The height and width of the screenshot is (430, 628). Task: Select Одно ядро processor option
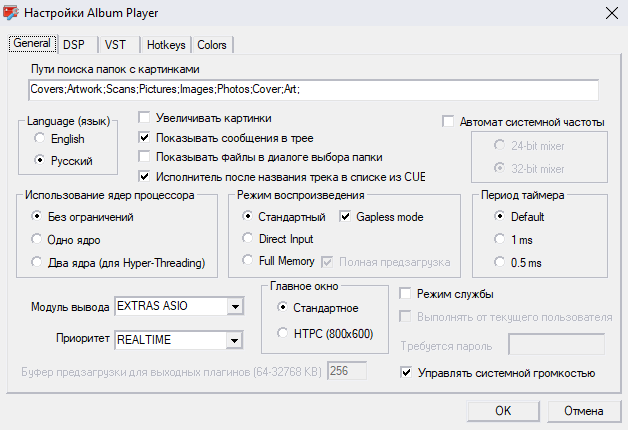coord(37,240)
